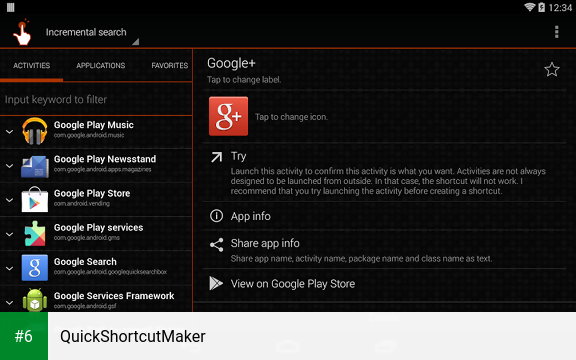The width and height of the screenshot is (576, 360).
Task: Toggle the favorite star for Google+
Action: pos(551,69)
